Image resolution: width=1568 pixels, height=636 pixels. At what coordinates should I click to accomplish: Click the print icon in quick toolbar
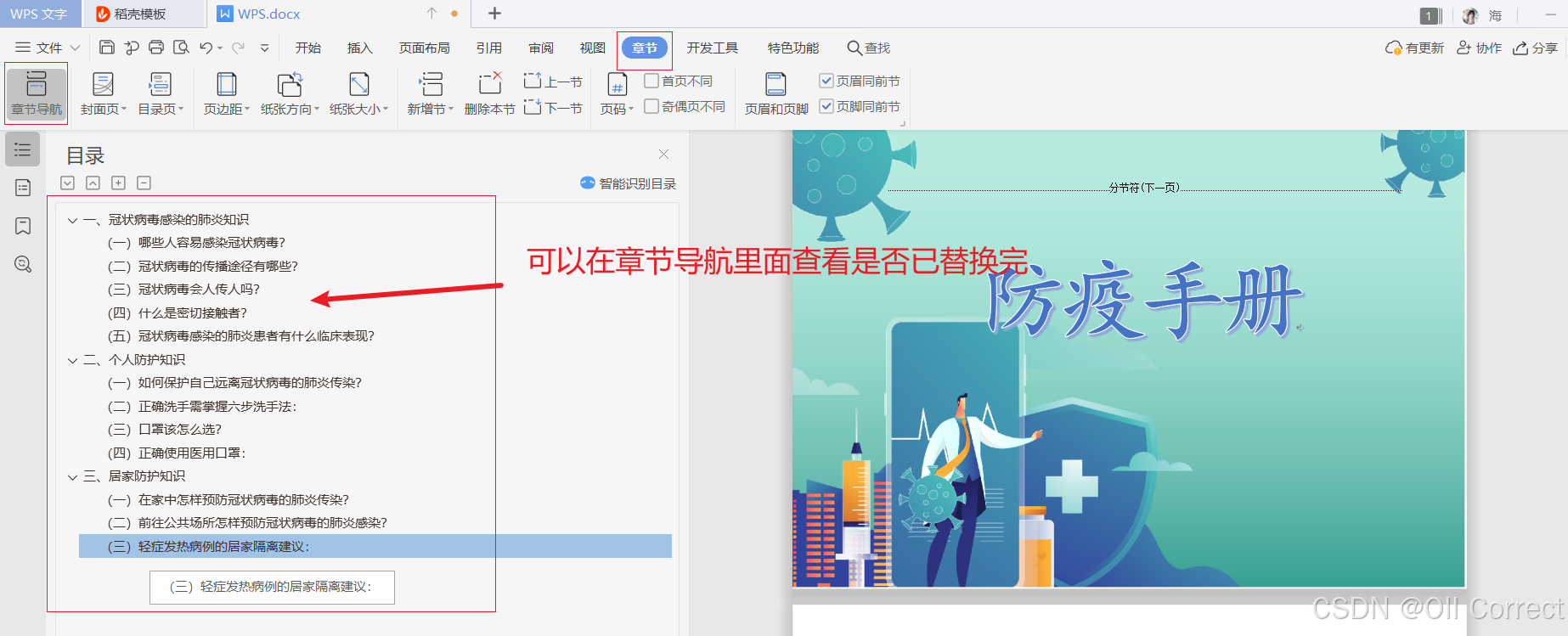156,48
